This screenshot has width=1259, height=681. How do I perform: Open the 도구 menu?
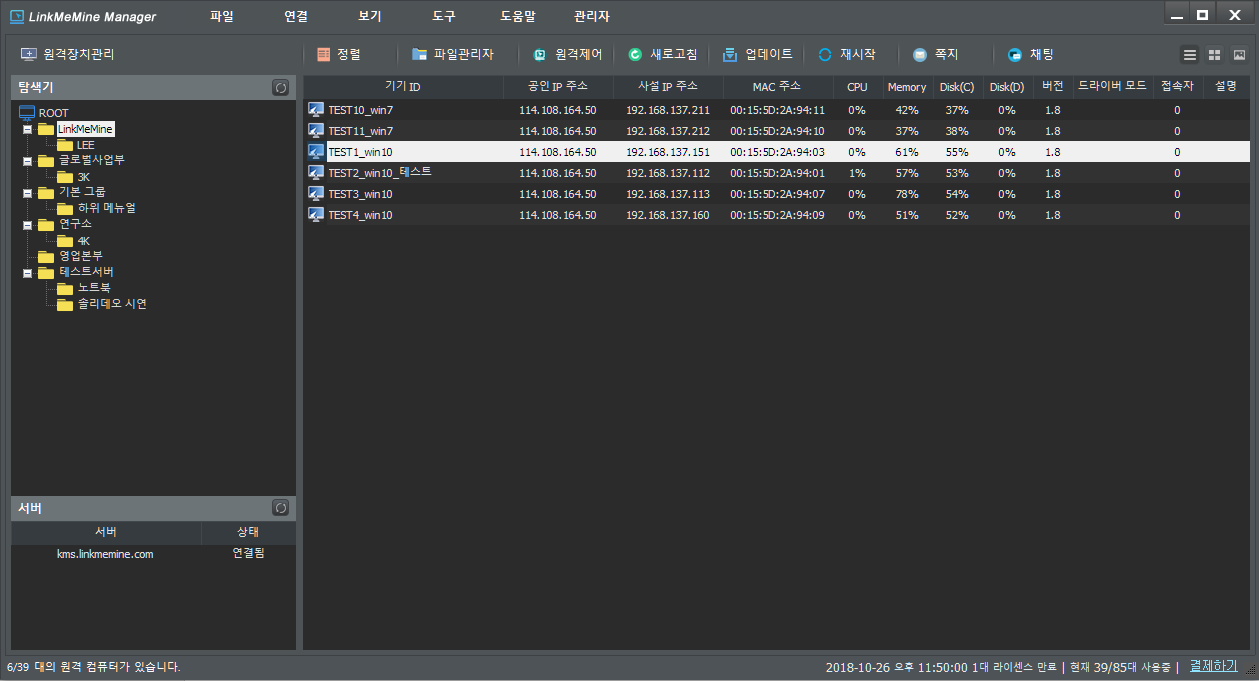(444, 16)
